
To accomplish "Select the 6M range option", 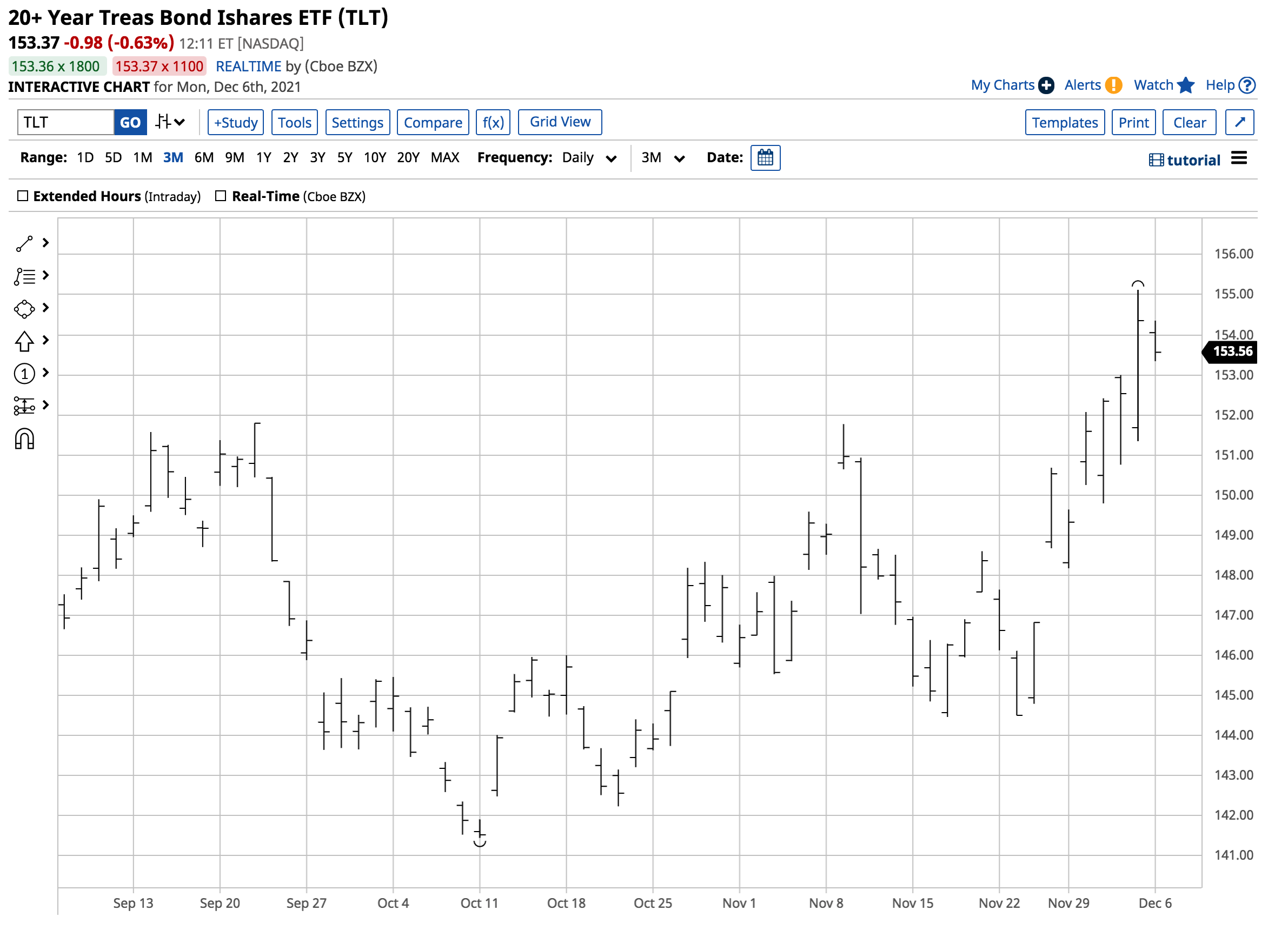I will coord(204,158).
